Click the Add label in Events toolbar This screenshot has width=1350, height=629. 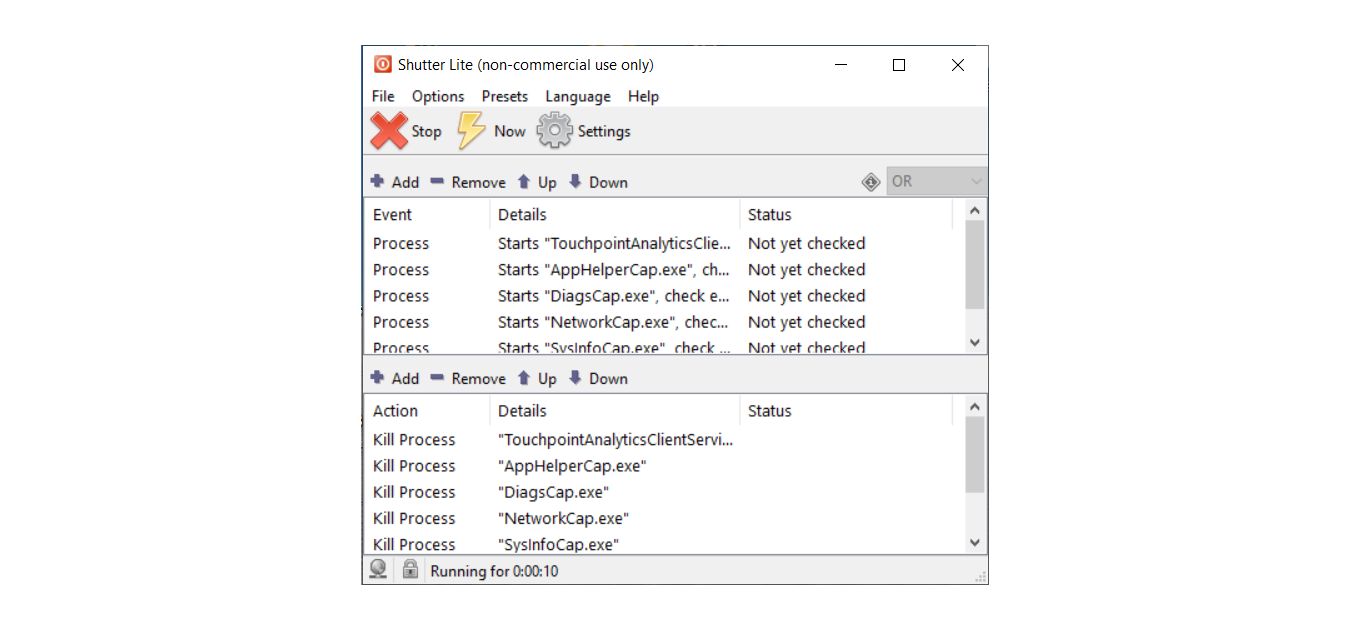coord(405,182)
